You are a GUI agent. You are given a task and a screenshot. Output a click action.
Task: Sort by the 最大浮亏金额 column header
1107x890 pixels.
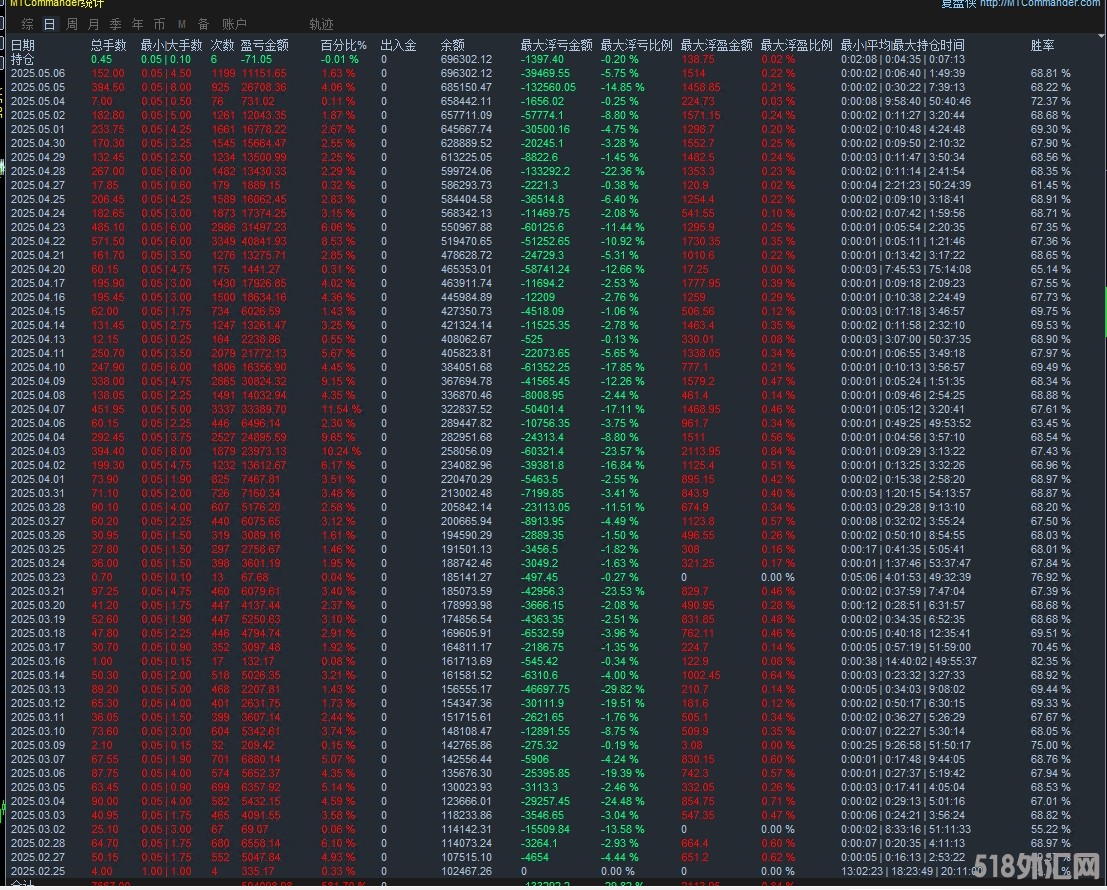pos(556,45)
